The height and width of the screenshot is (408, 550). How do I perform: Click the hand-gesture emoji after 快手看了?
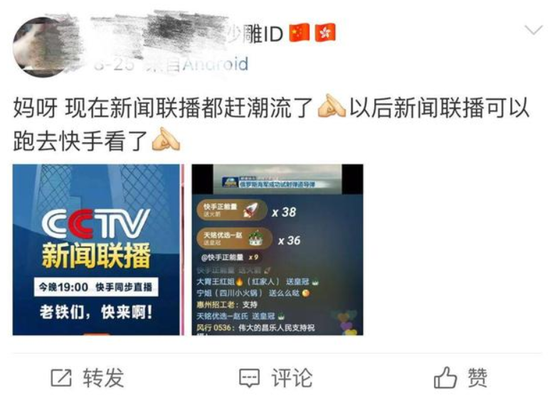point(166,139)
